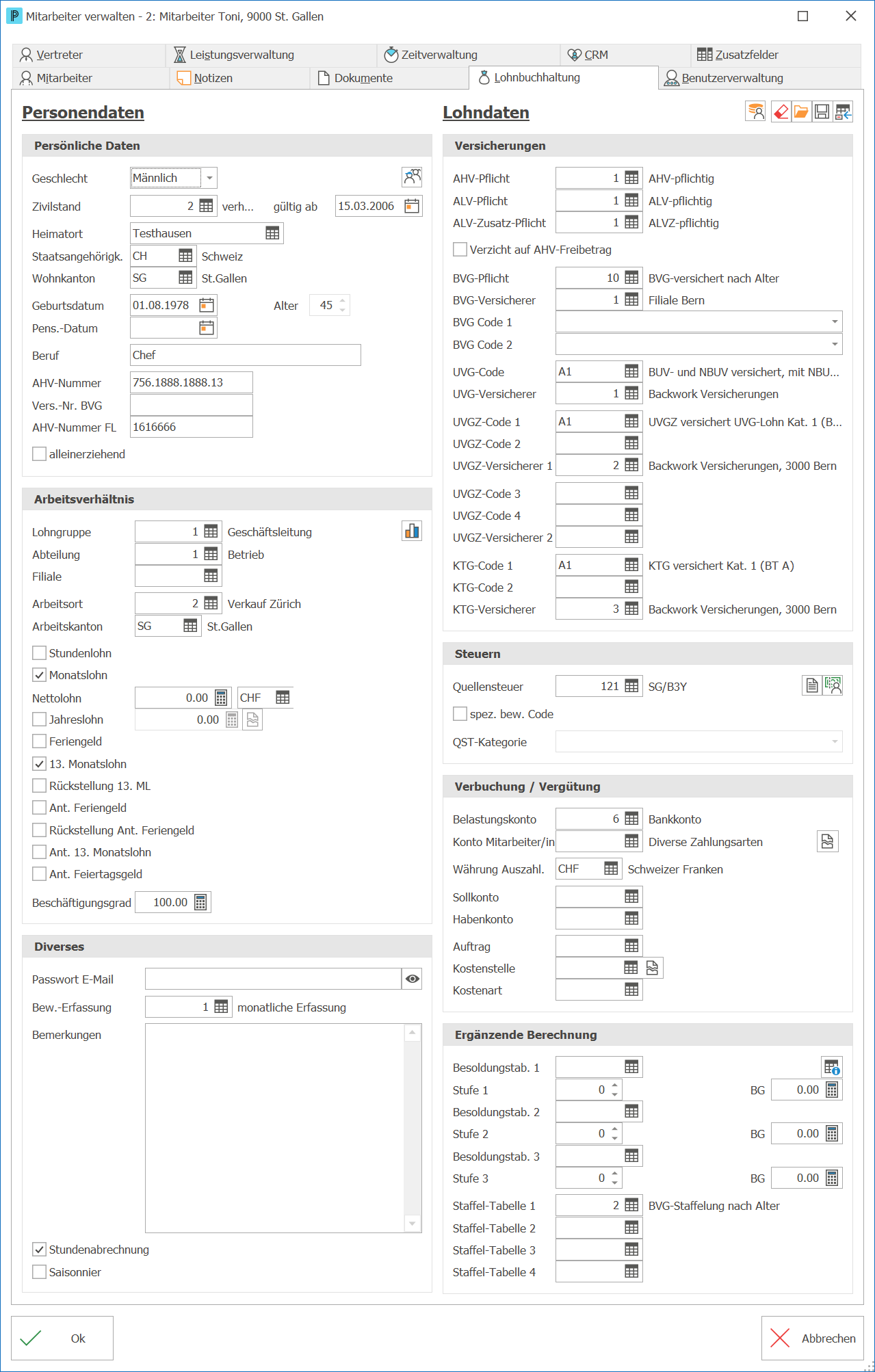
Task: Click the floppy disk save icon
Action: 822,111
